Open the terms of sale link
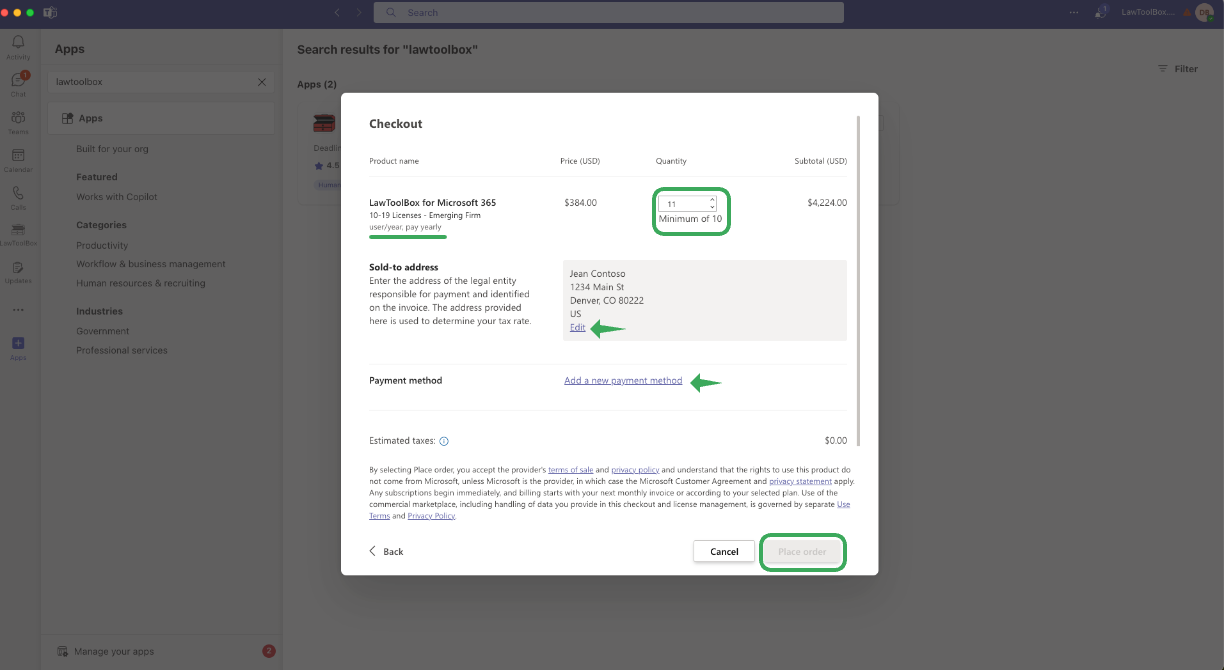Image resolution: width=1224 pixels, height=670 pixels. (570, 469)
